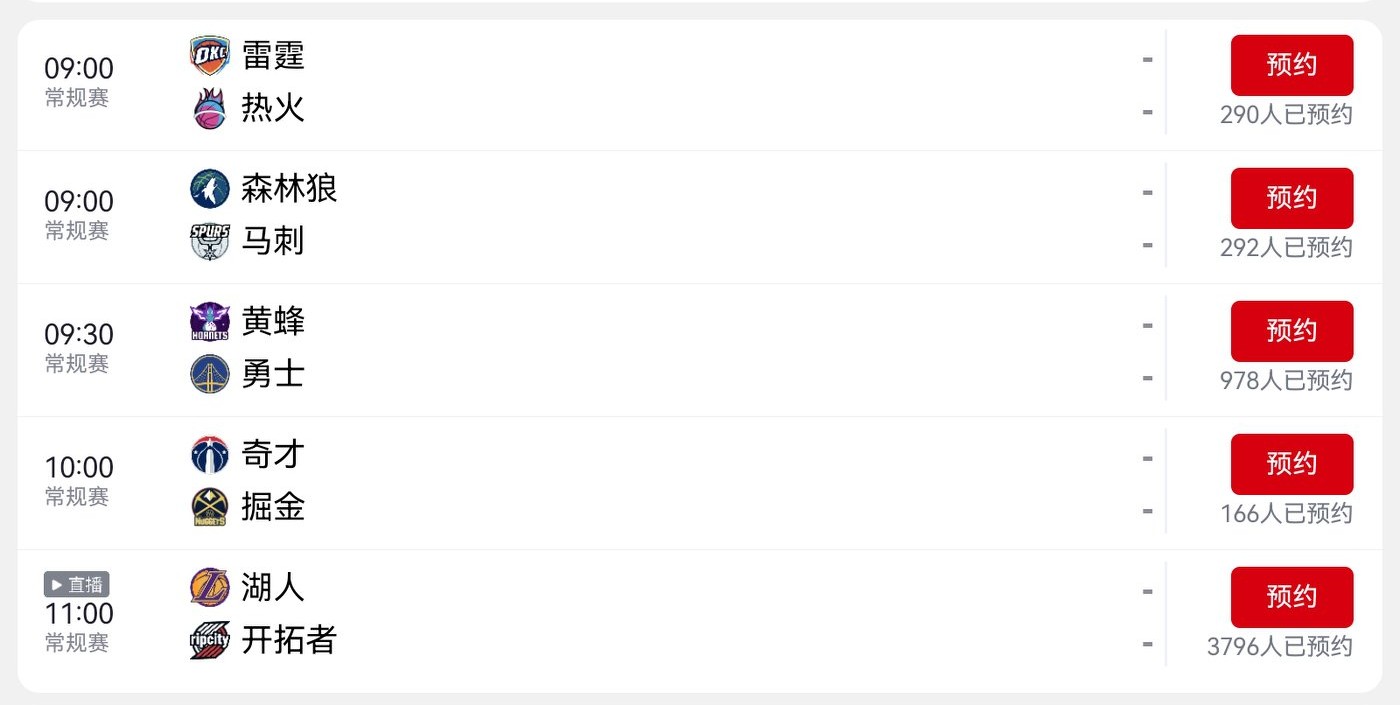The height and width of the screenshot is (705, 1400).
Task: Click the Thunder (雷霆) team logo
Action: coord(210,56)
